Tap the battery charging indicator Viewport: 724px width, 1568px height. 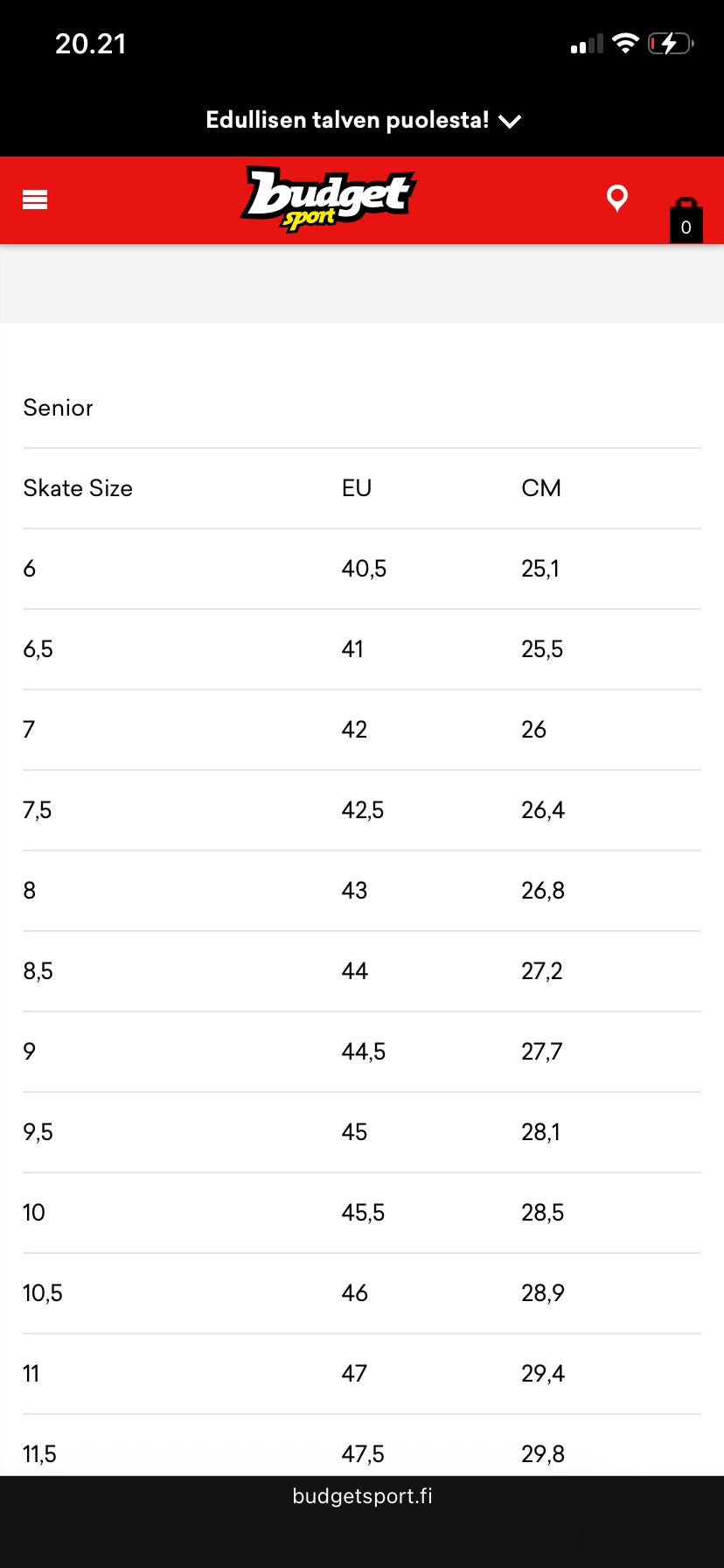[x=670, y=43]
